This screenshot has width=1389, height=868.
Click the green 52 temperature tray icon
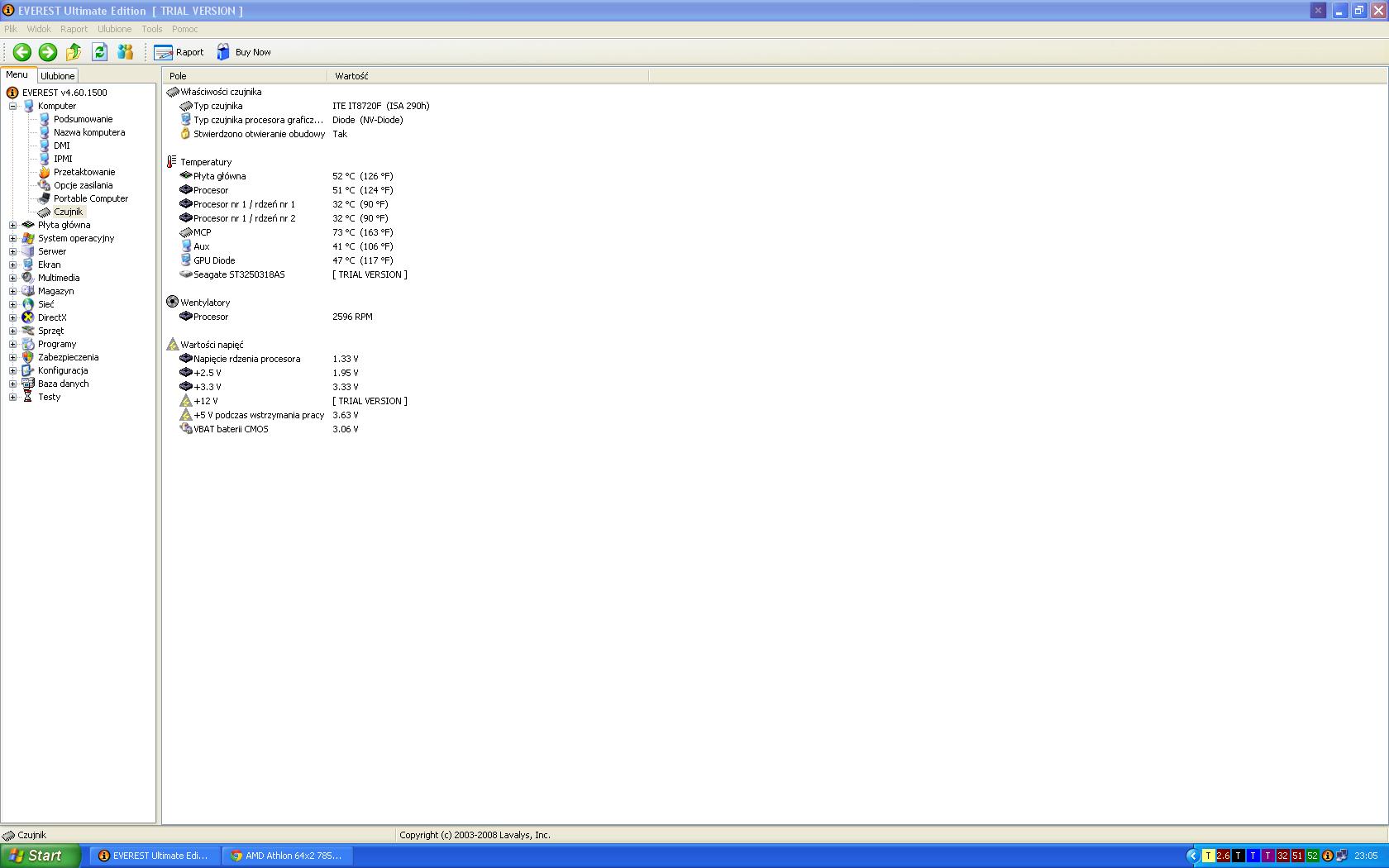pos(1312,856)
